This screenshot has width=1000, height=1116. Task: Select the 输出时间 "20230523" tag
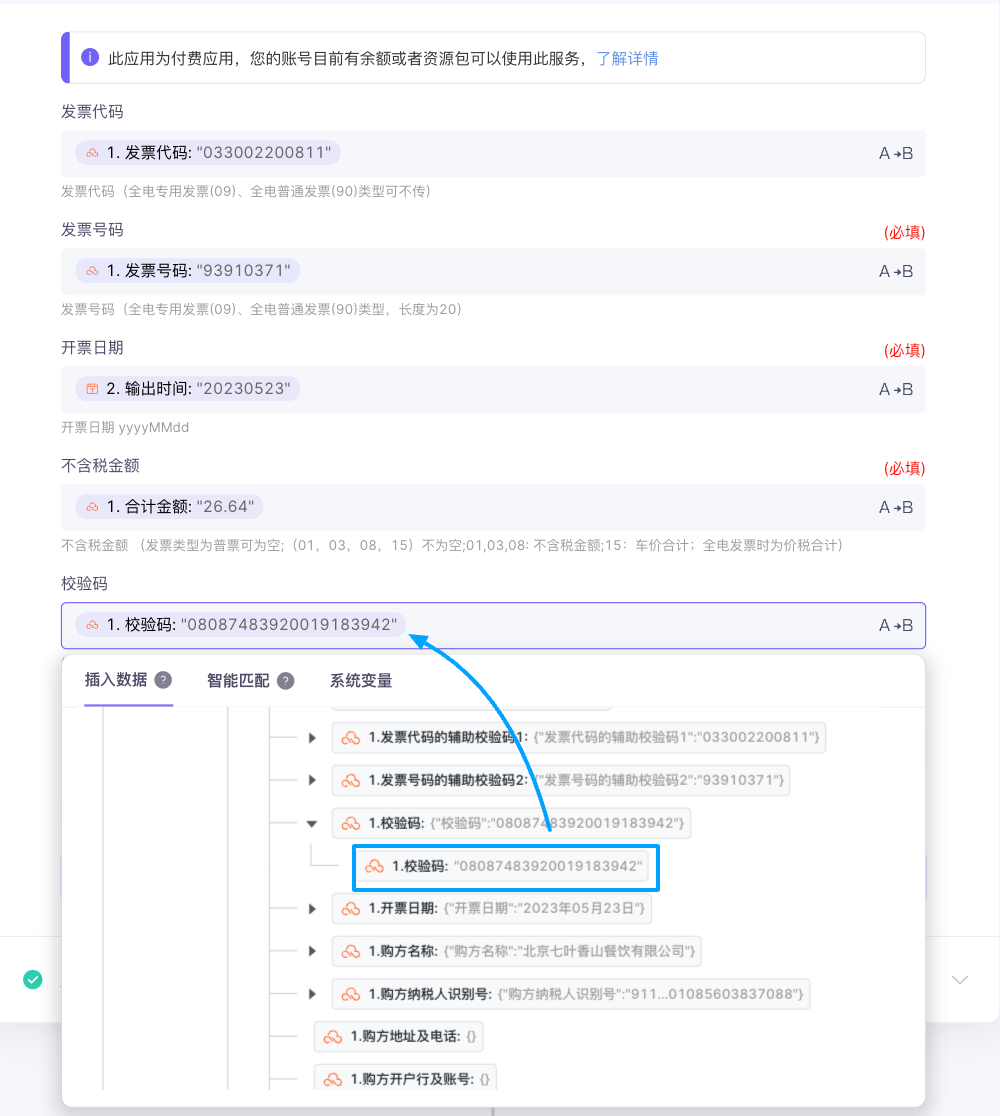click(188, 389)
